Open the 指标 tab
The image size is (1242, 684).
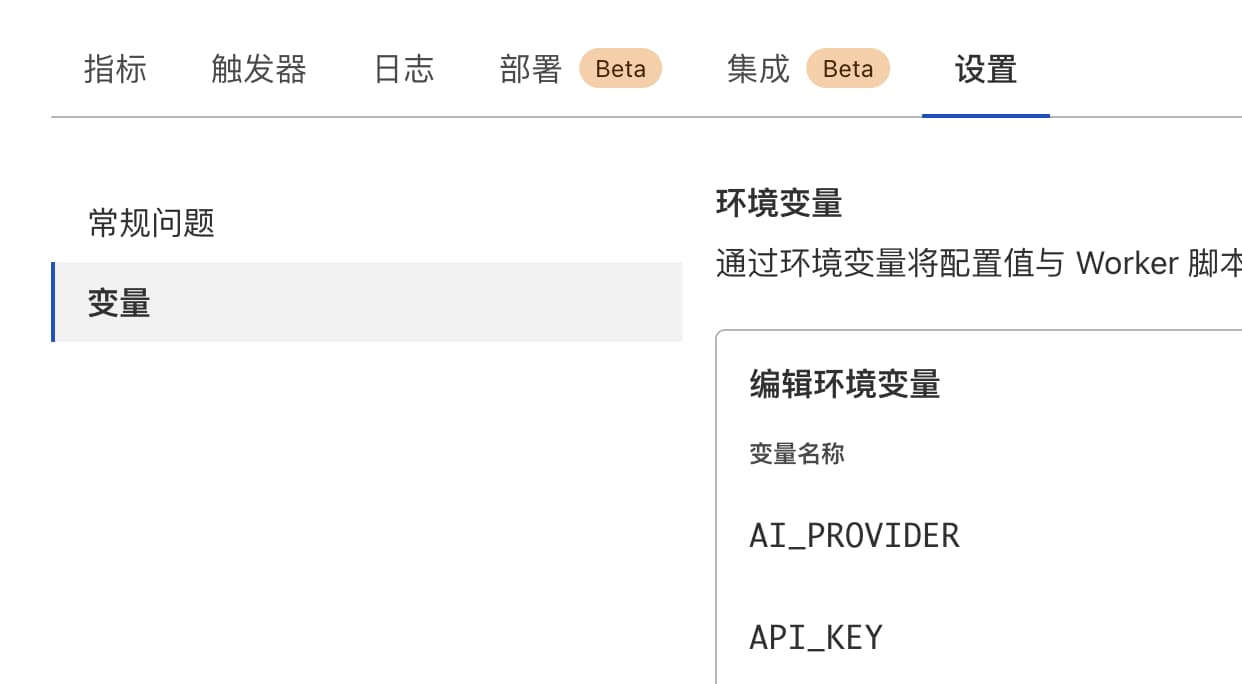point(115,69)
